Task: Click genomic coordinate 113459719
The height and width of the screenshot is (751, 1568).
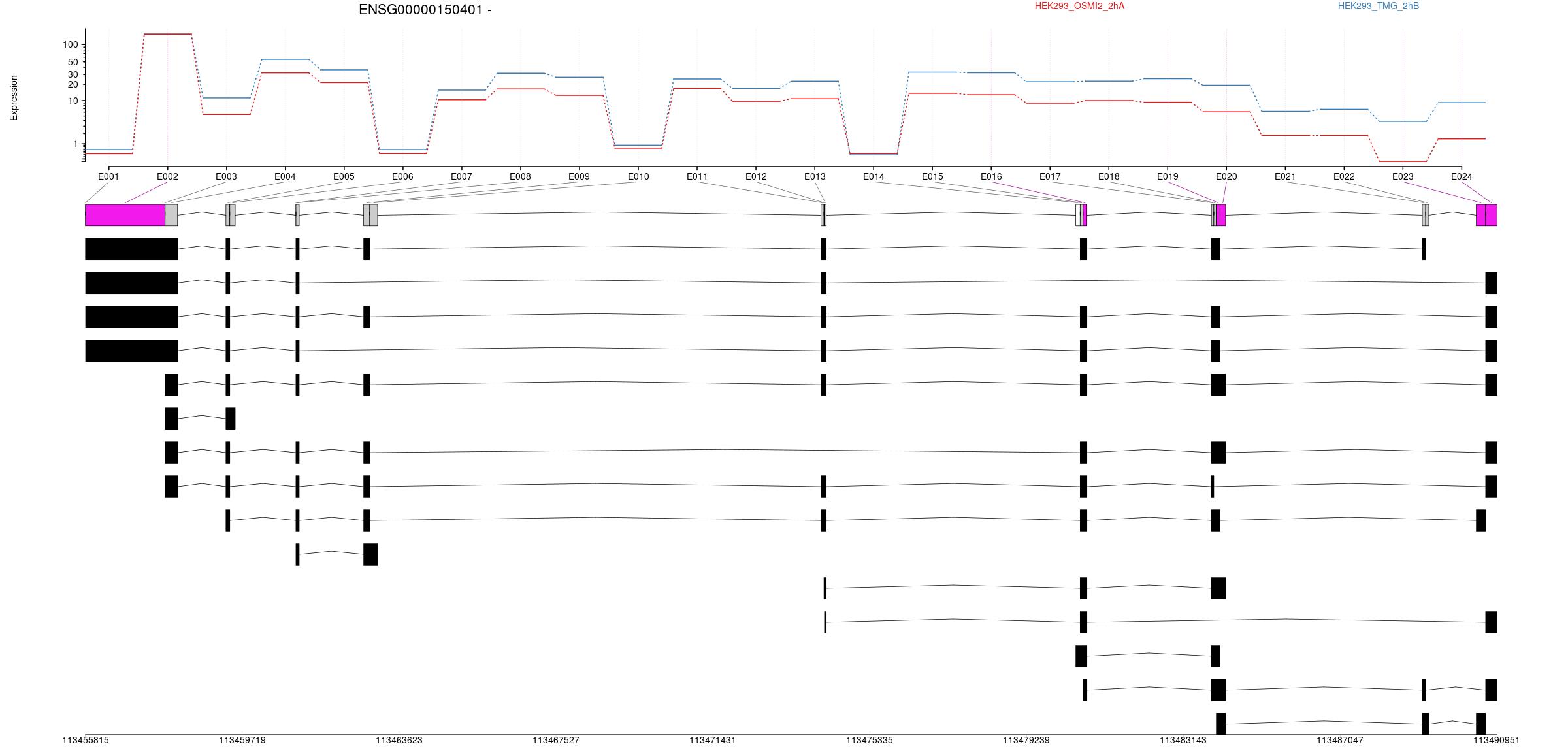Action: pos(242,740)
